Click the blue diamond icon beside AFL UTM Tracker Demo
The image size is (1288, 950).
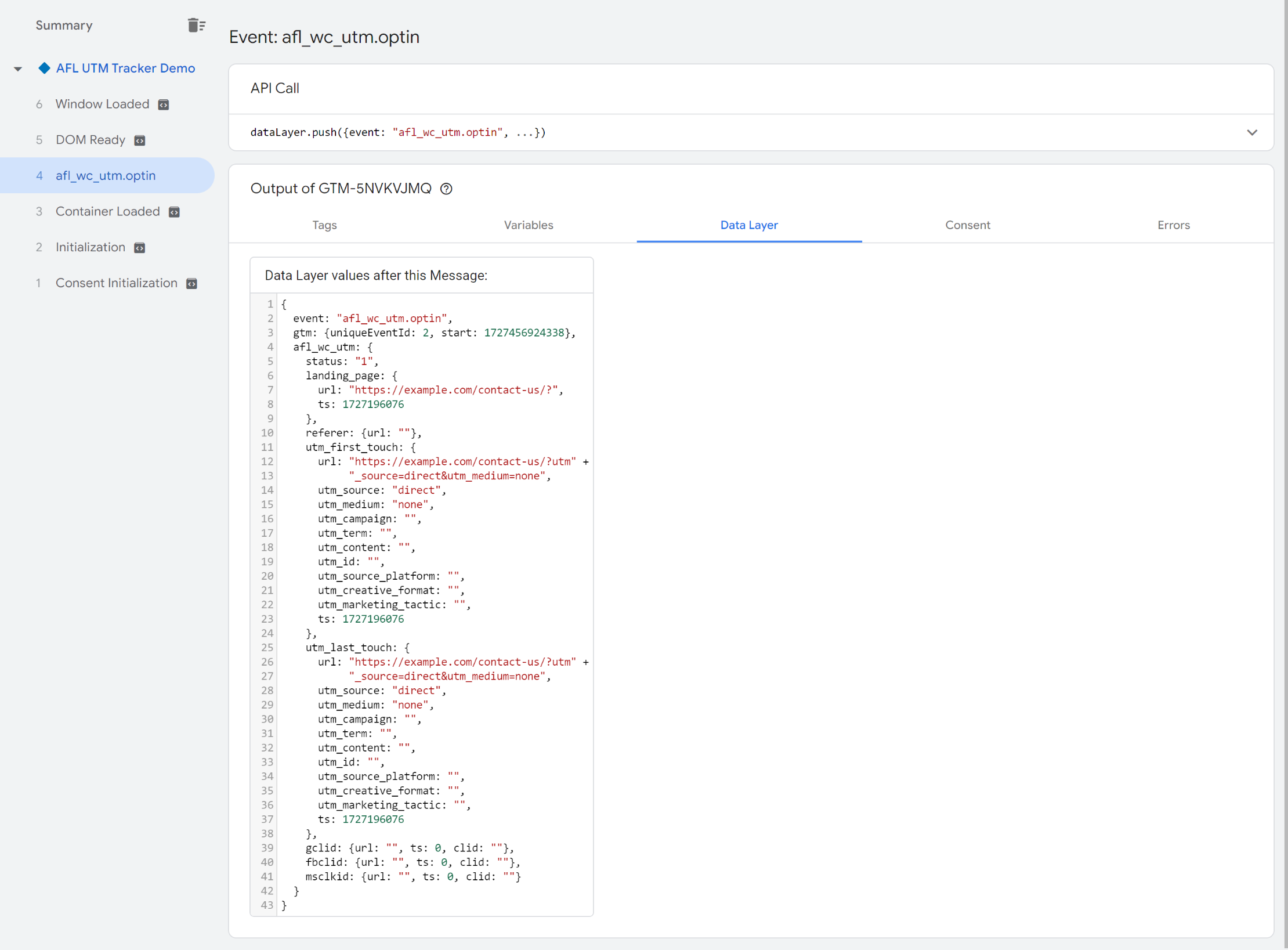point(44,68)
